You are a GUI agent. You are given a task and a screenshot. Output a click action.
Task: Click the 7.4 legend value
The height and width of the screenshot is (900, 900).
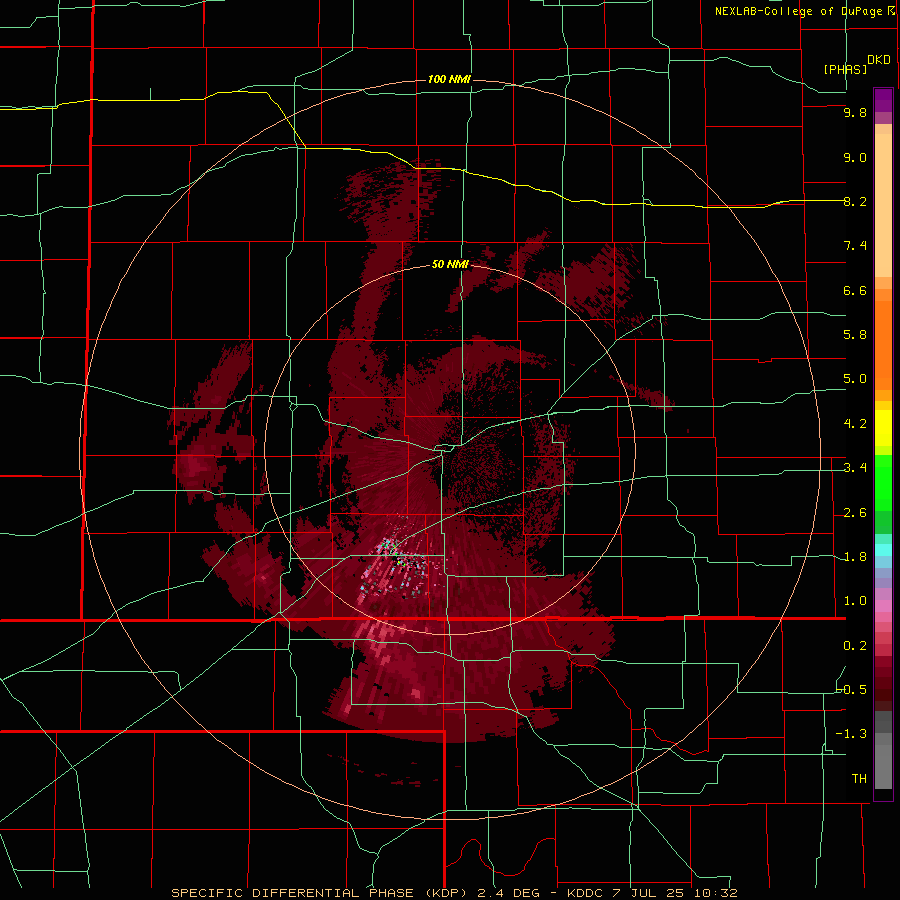pyautogui.click(x=855, y=246)
